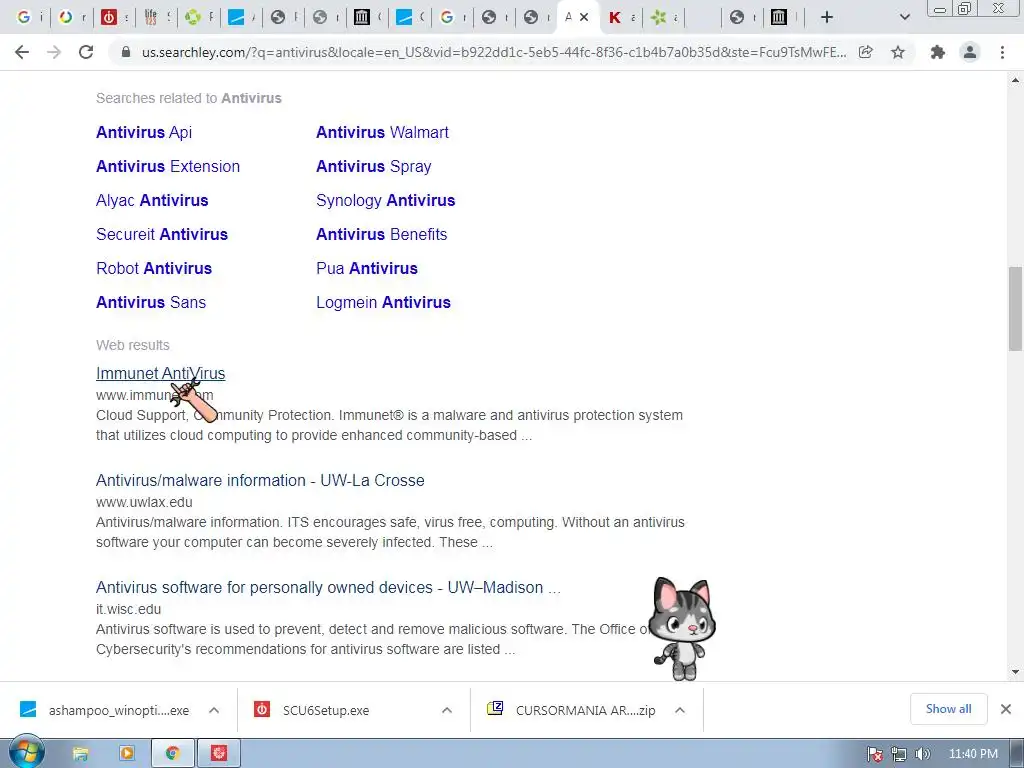Click the 11:40 PM system clock
This screenshot has height=768, width=1024.
(973, 754)
